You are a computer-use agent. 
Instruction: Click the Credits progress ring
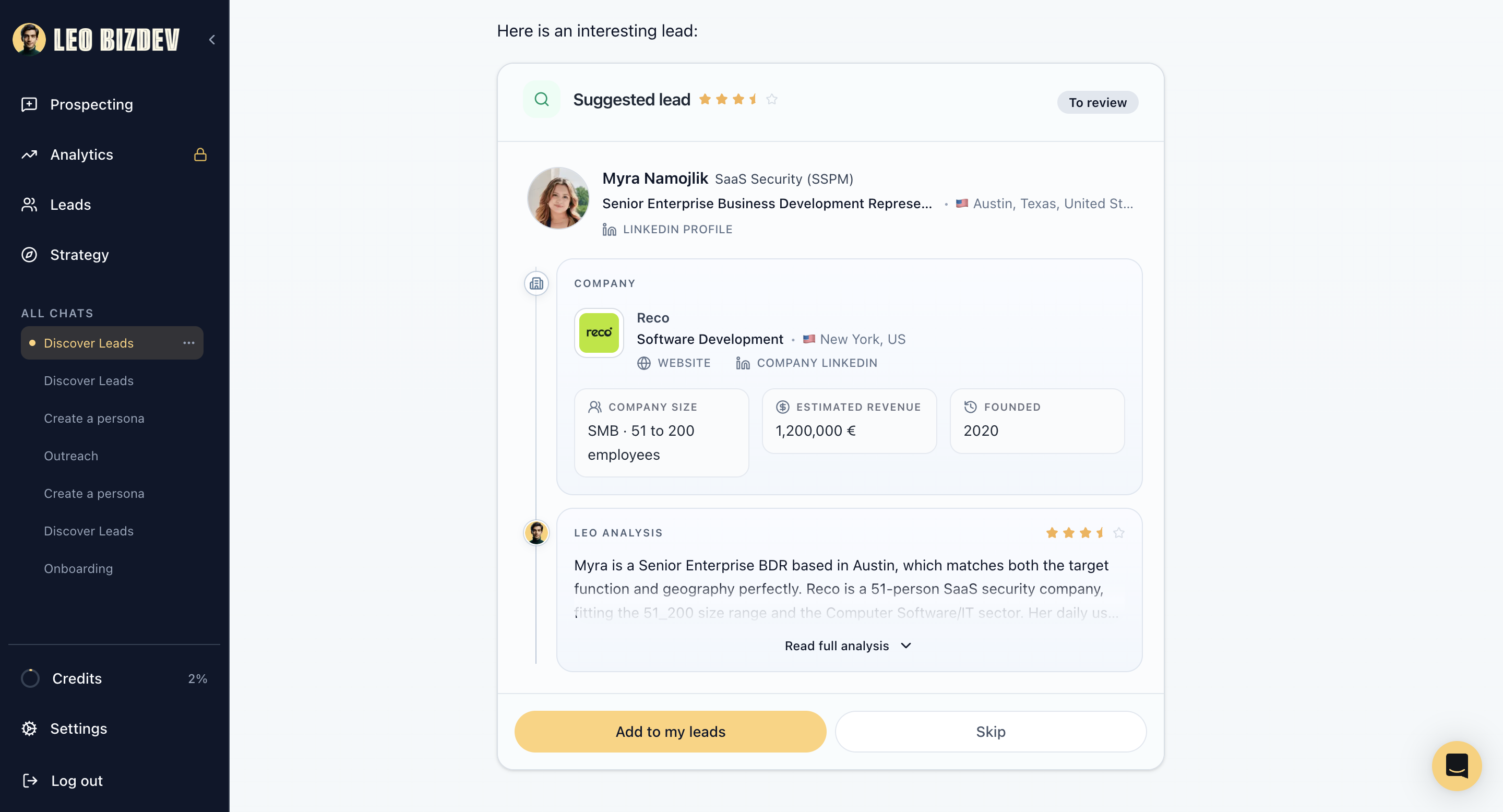[30, 678]
